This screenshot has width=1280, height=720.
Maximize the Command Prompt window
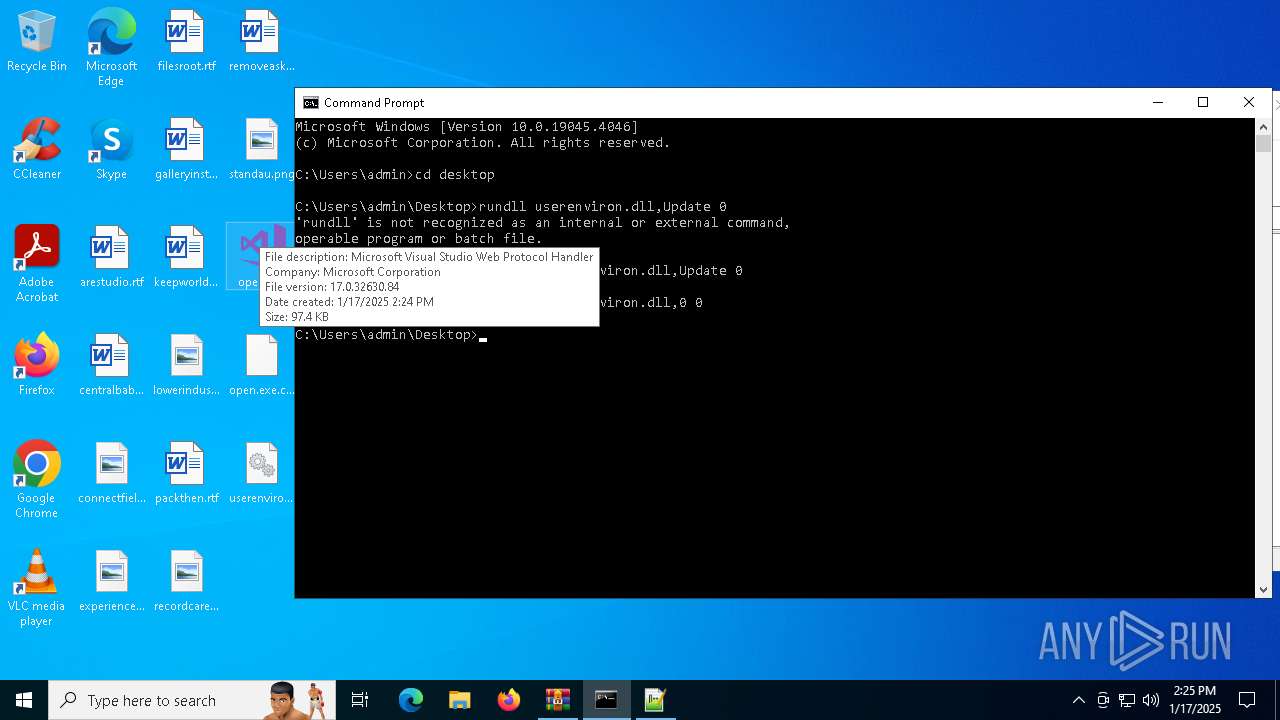[x=1203, y=102]
